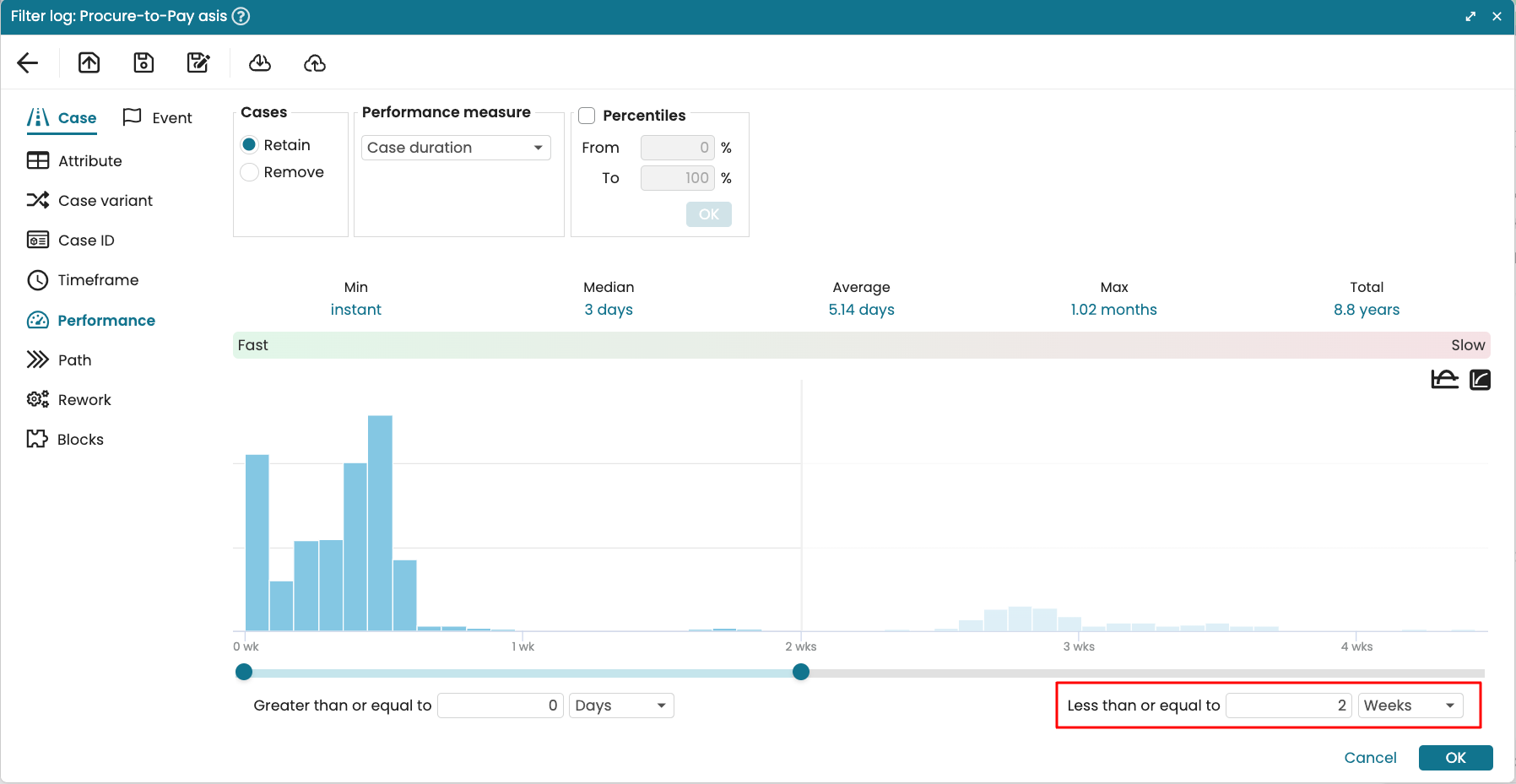
Task: Click the right slider handle at 2 weeks
Action: [x=801, y=672]
